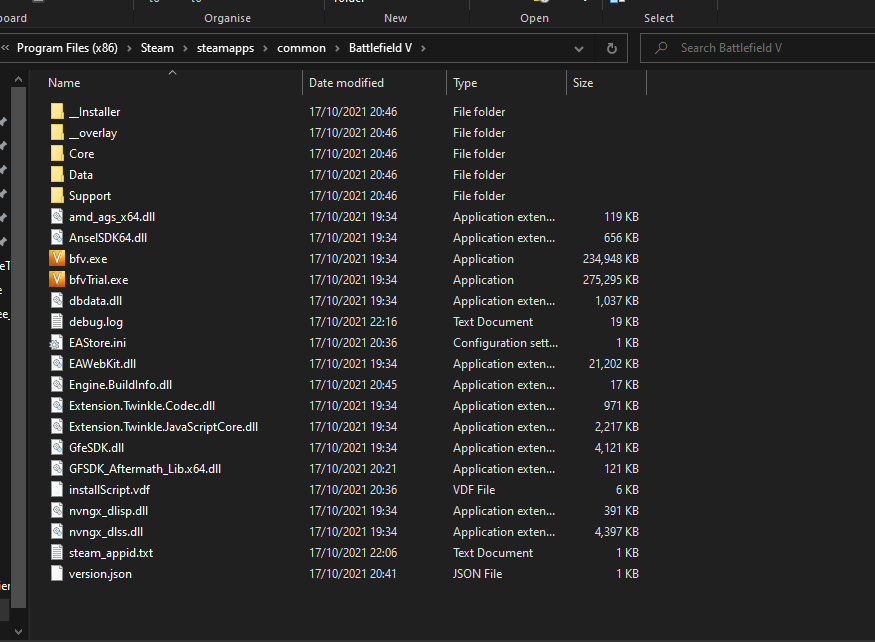Select the EAStore.ini settings icon

coord(57,343)
